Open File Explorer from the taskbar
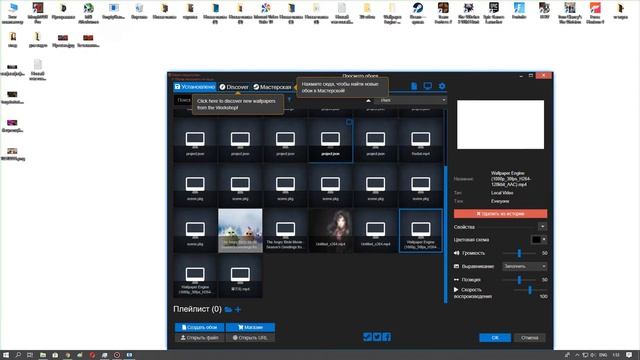The height and width of the screenshot is (360, 640). point(42,355)
